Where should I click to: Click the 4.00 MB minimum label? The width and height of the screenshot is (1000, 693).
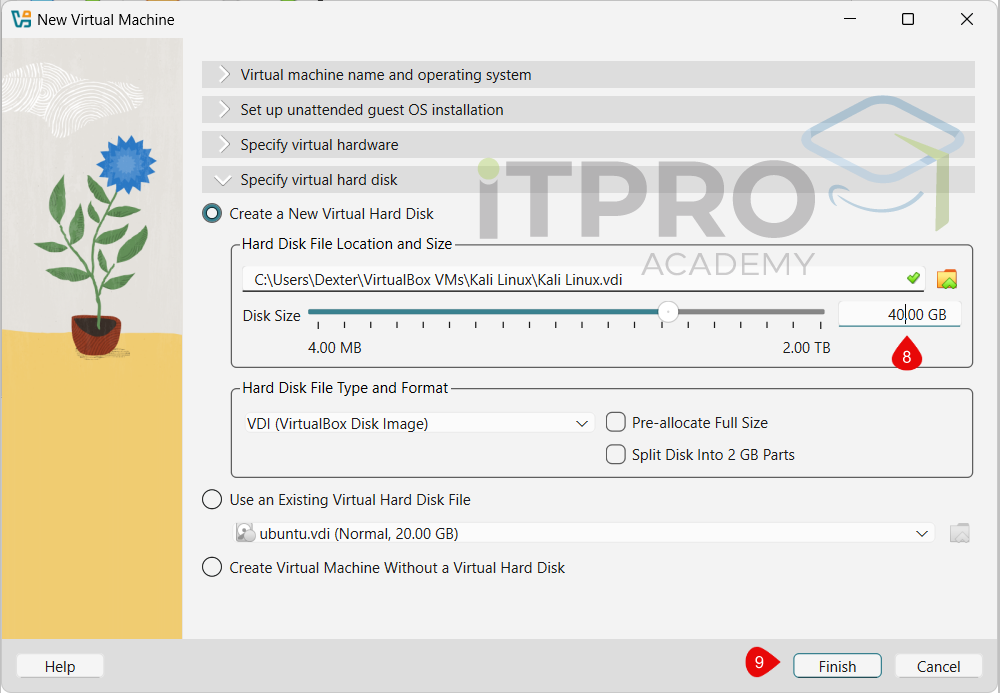tap(335, 347)
